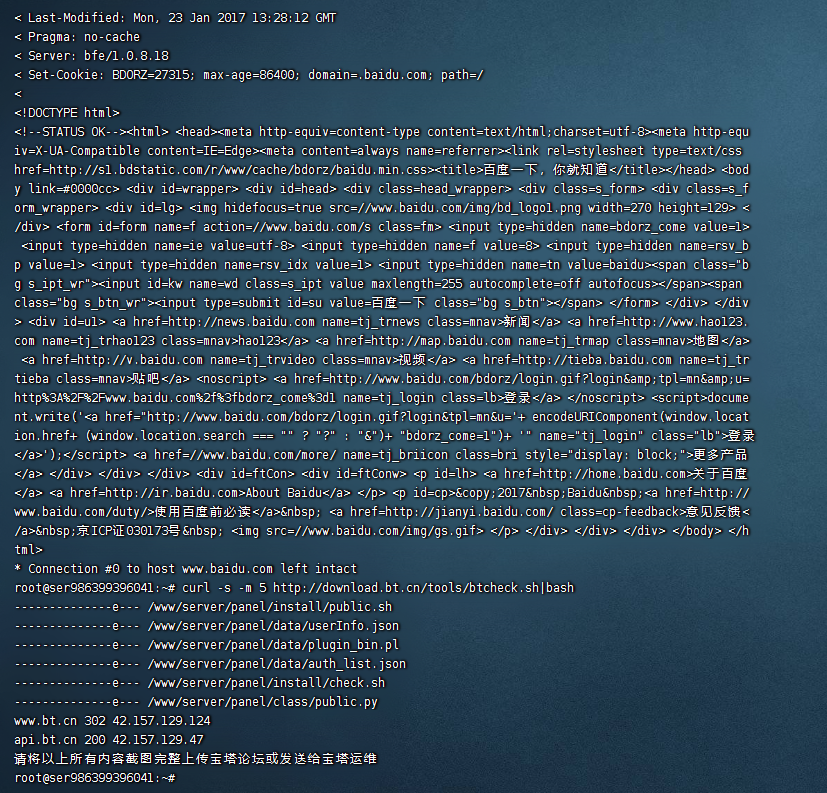This screenshot has height=793, width=827.
Task: Click the 'api.bt.cn 200 42.157.129.47' line
Action: click(109, 739)
